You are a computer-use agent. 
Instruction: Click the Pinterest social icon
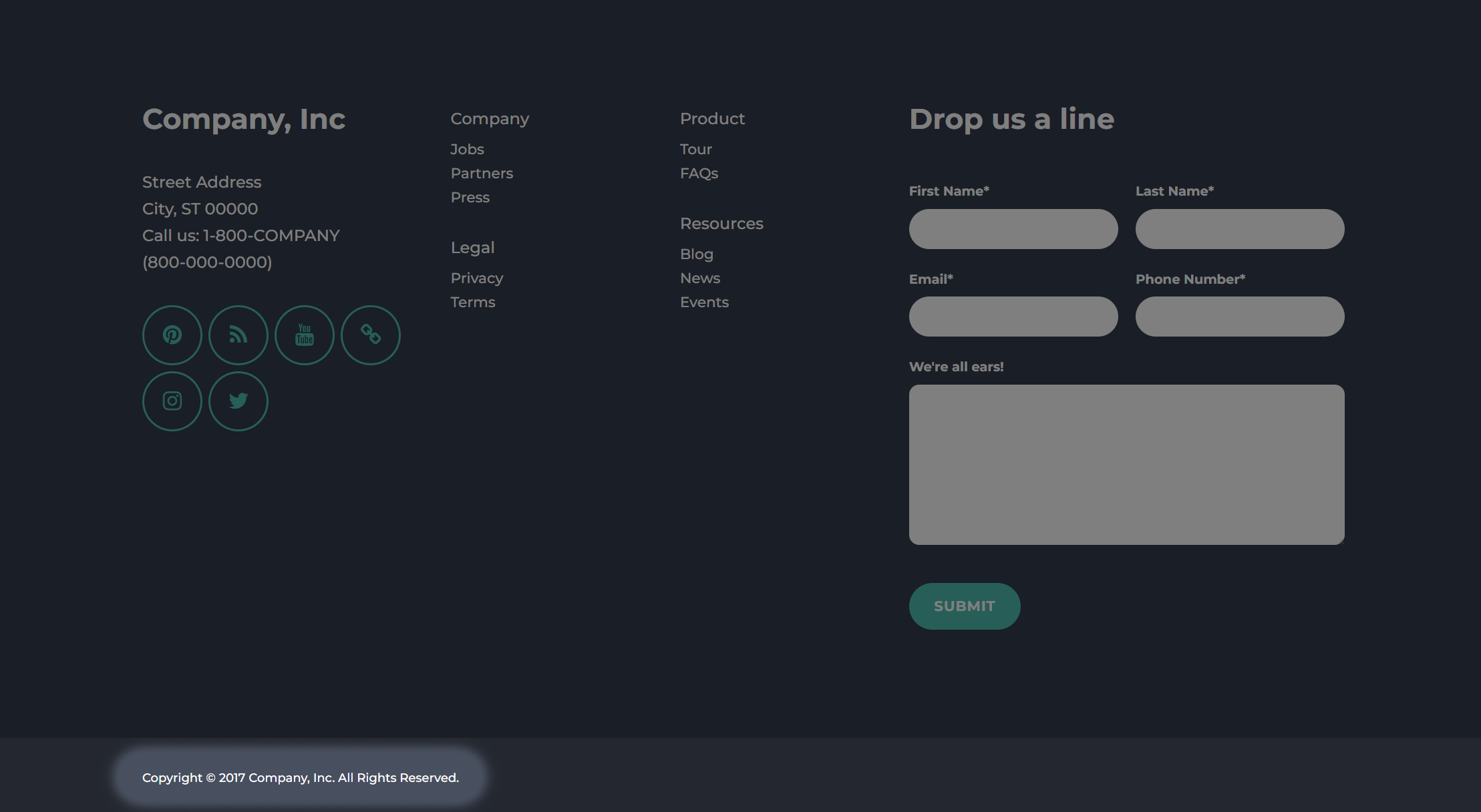tap(172, 335)
